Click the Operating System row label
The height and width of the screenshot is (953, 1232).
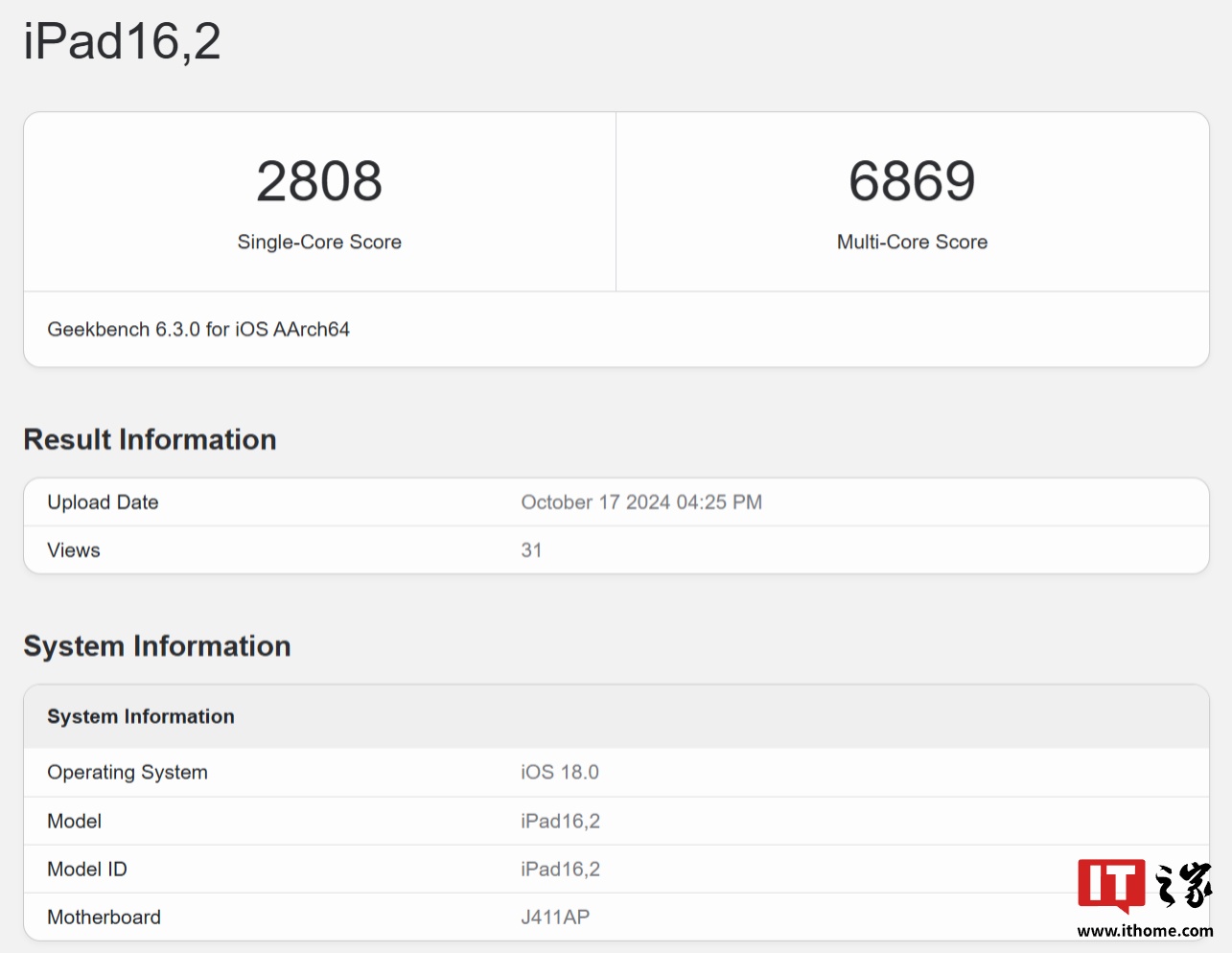(x=128, y=773)
